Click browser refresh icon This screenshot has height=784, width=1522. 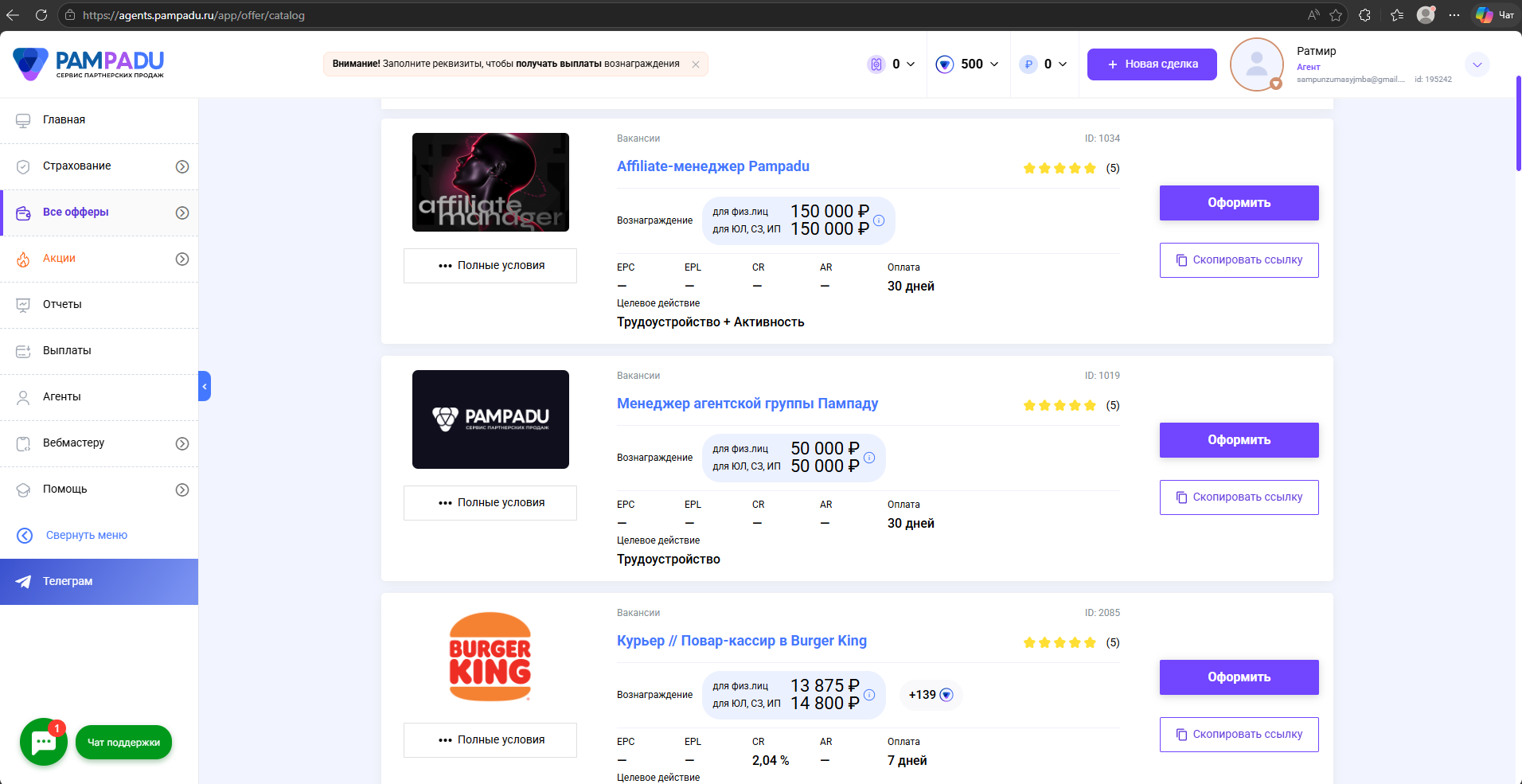41,15
